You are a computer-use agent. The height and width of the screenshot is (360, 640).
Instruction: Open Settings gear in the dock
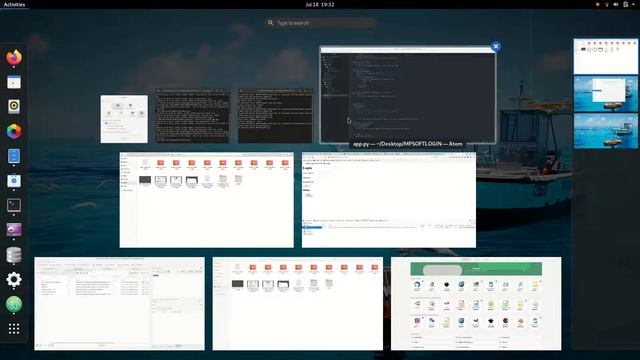(14, 279)
